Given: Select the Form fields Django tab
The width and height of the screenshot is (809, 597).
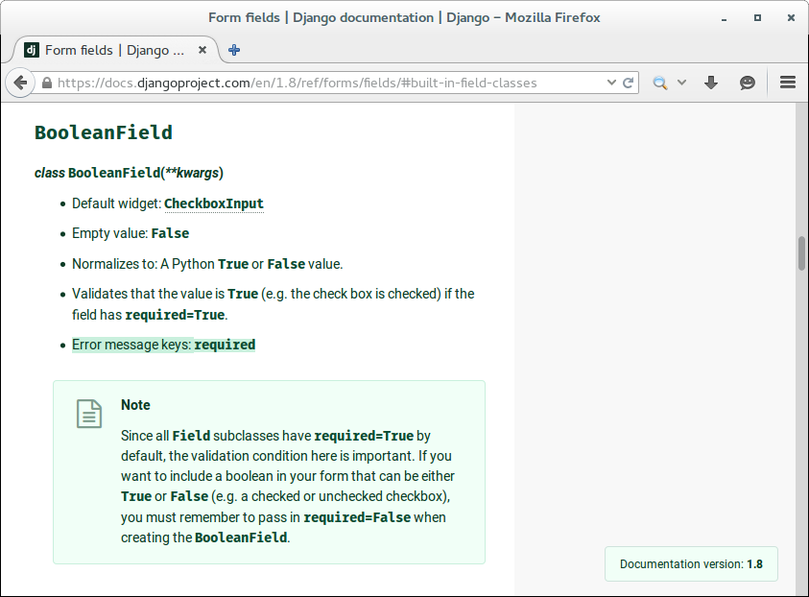Looking at the screenshot, I should 115,50.
